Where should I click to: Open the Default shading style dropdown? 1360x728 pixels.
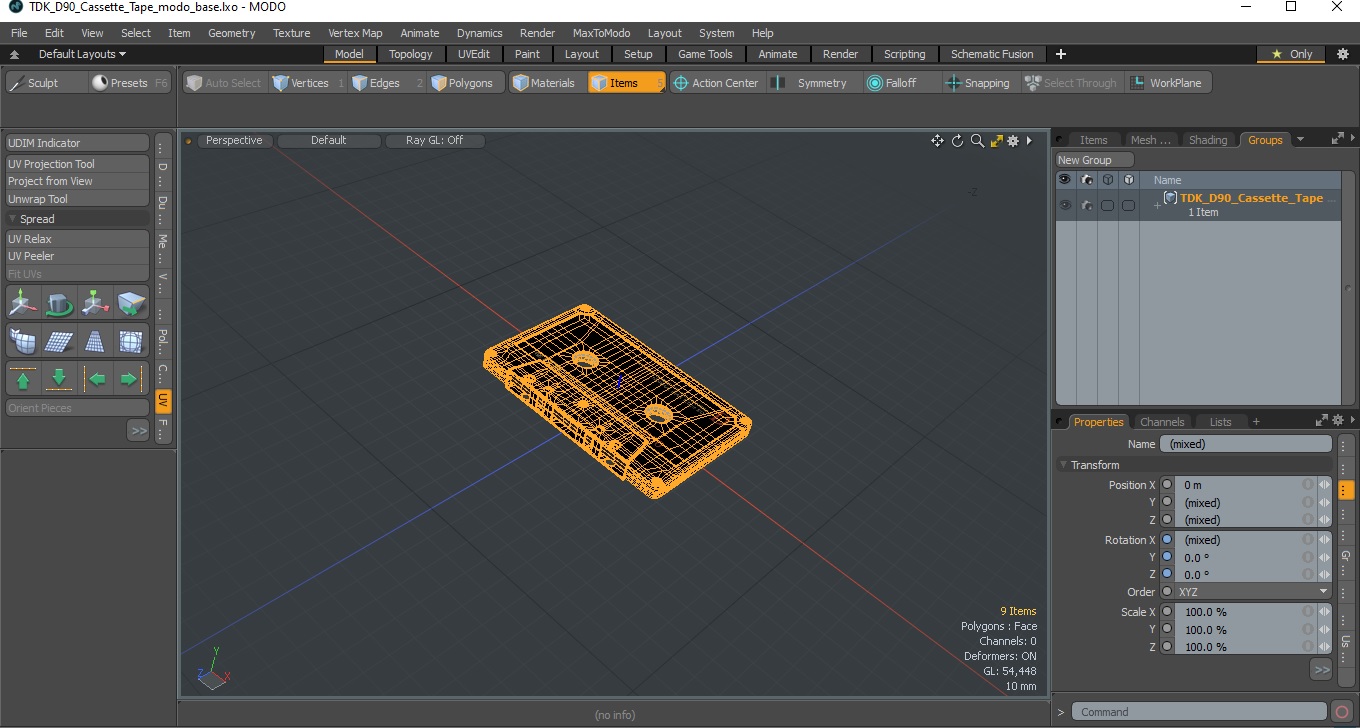329,141
